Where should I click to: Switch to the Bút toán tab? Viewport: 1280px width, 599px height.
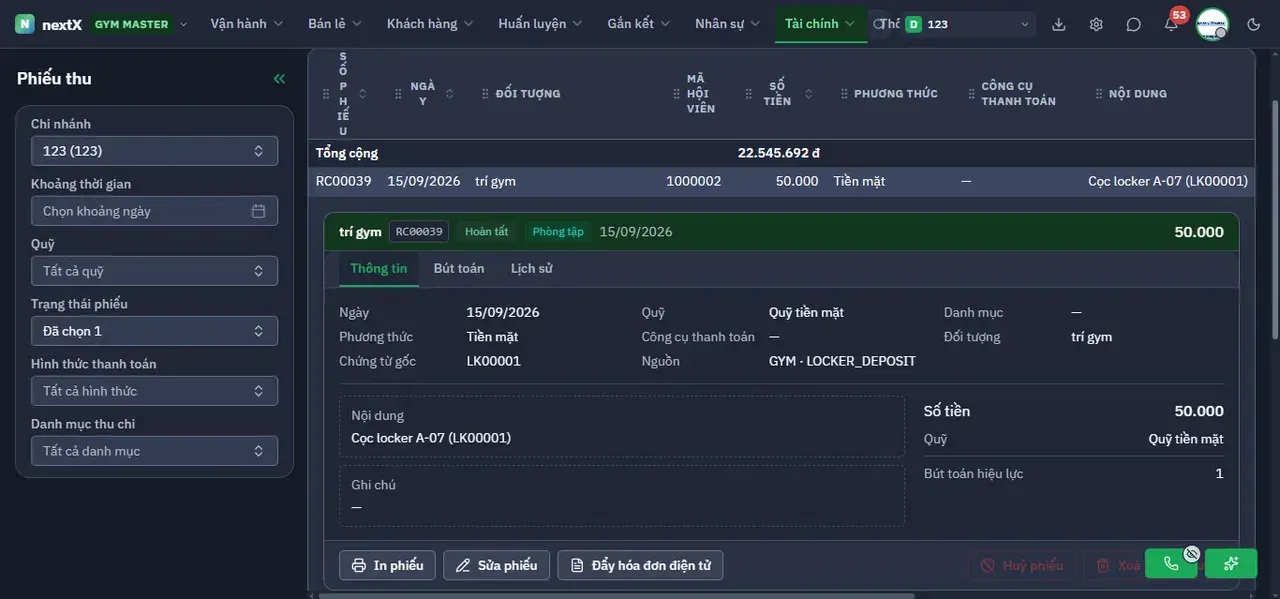(459, 268)
